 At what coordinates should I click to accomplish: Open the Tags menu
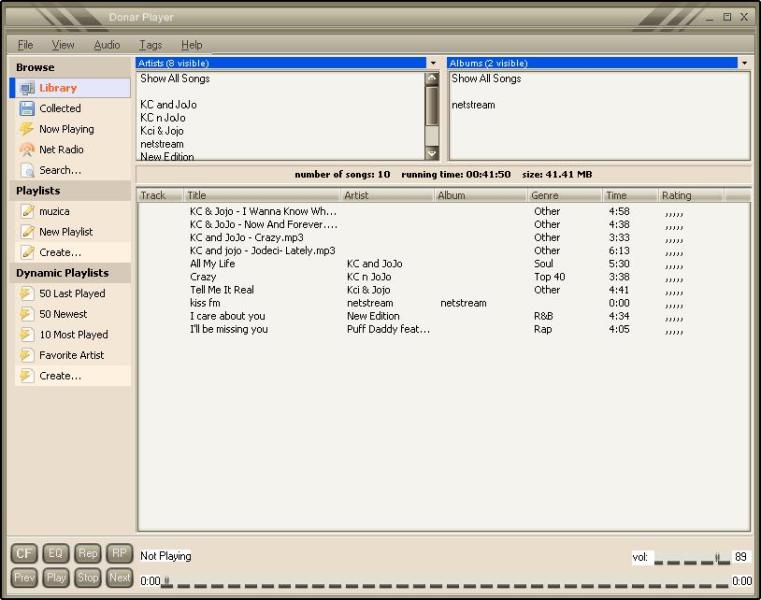(x=150, y=45)
